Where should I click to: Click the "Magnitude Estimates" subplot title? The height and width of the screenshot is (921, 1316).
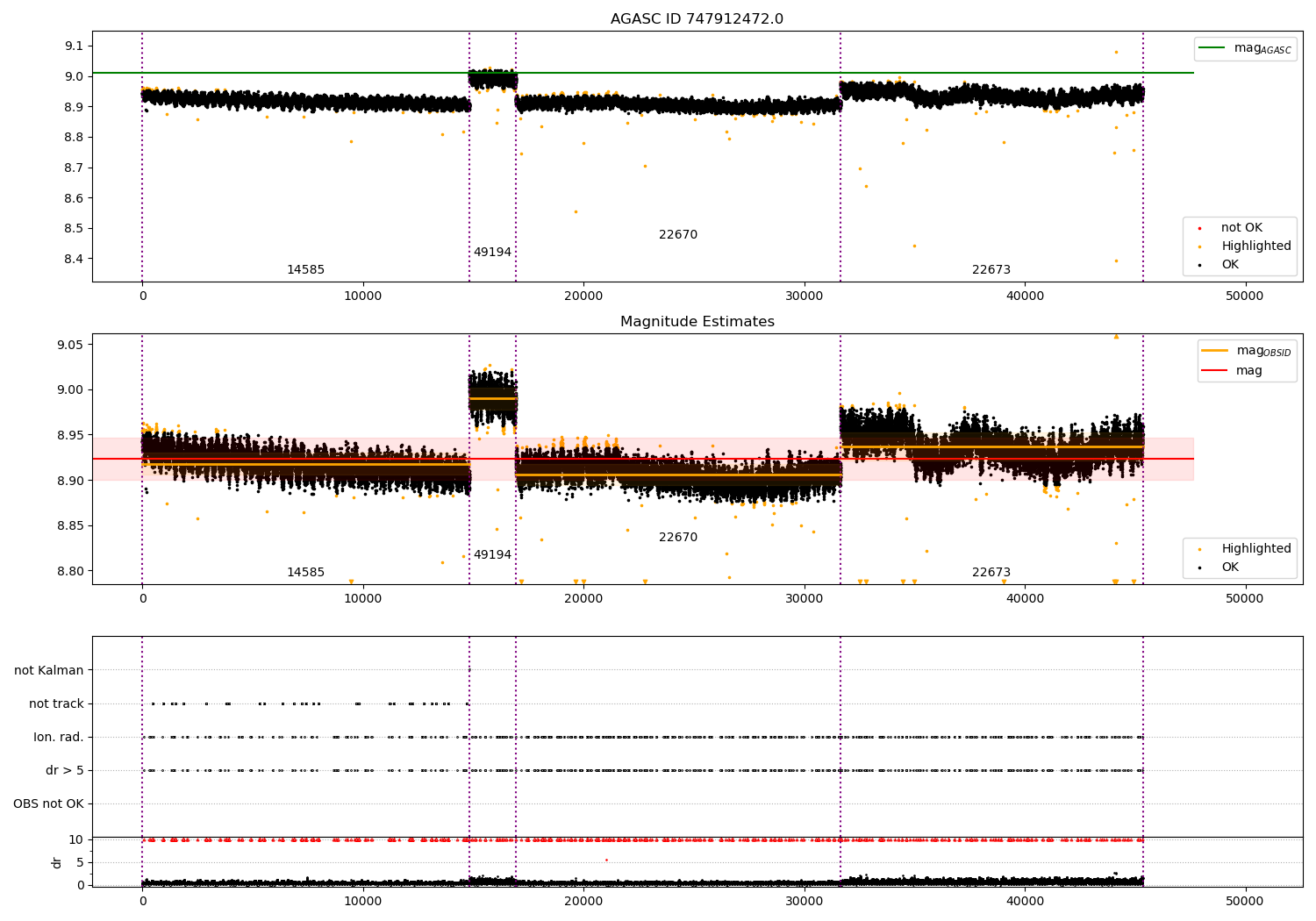(x=697, y=322)
